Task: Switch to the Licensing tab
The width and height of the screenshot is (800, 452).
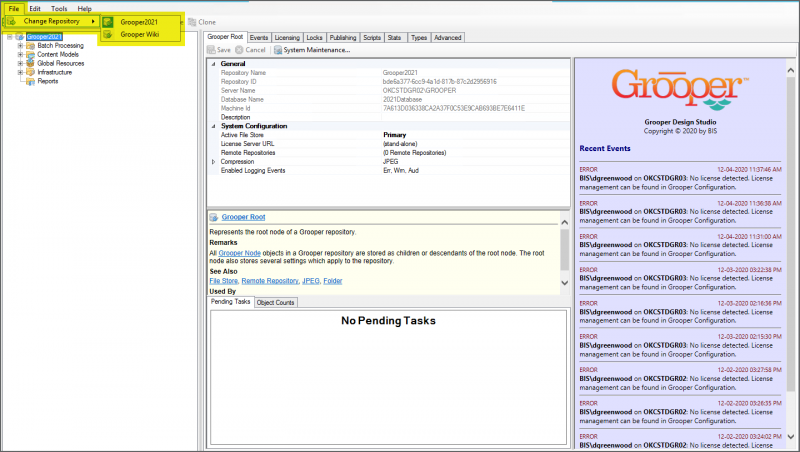Action: [x=287, y=38]
